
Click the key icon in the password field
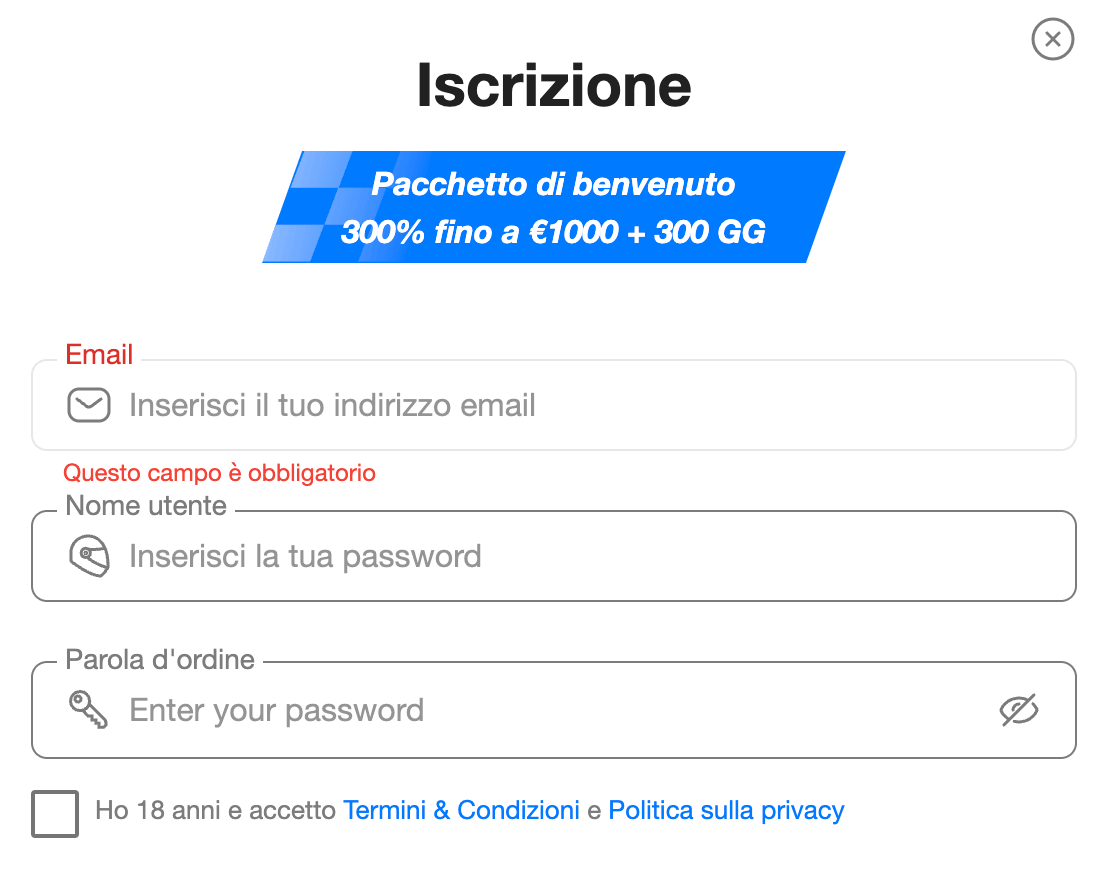tap(89, 710)
